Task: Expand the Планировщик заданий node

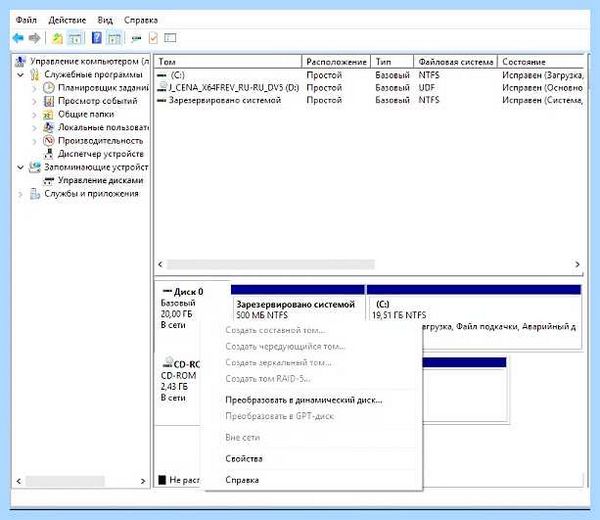Action: click(34, 88)
